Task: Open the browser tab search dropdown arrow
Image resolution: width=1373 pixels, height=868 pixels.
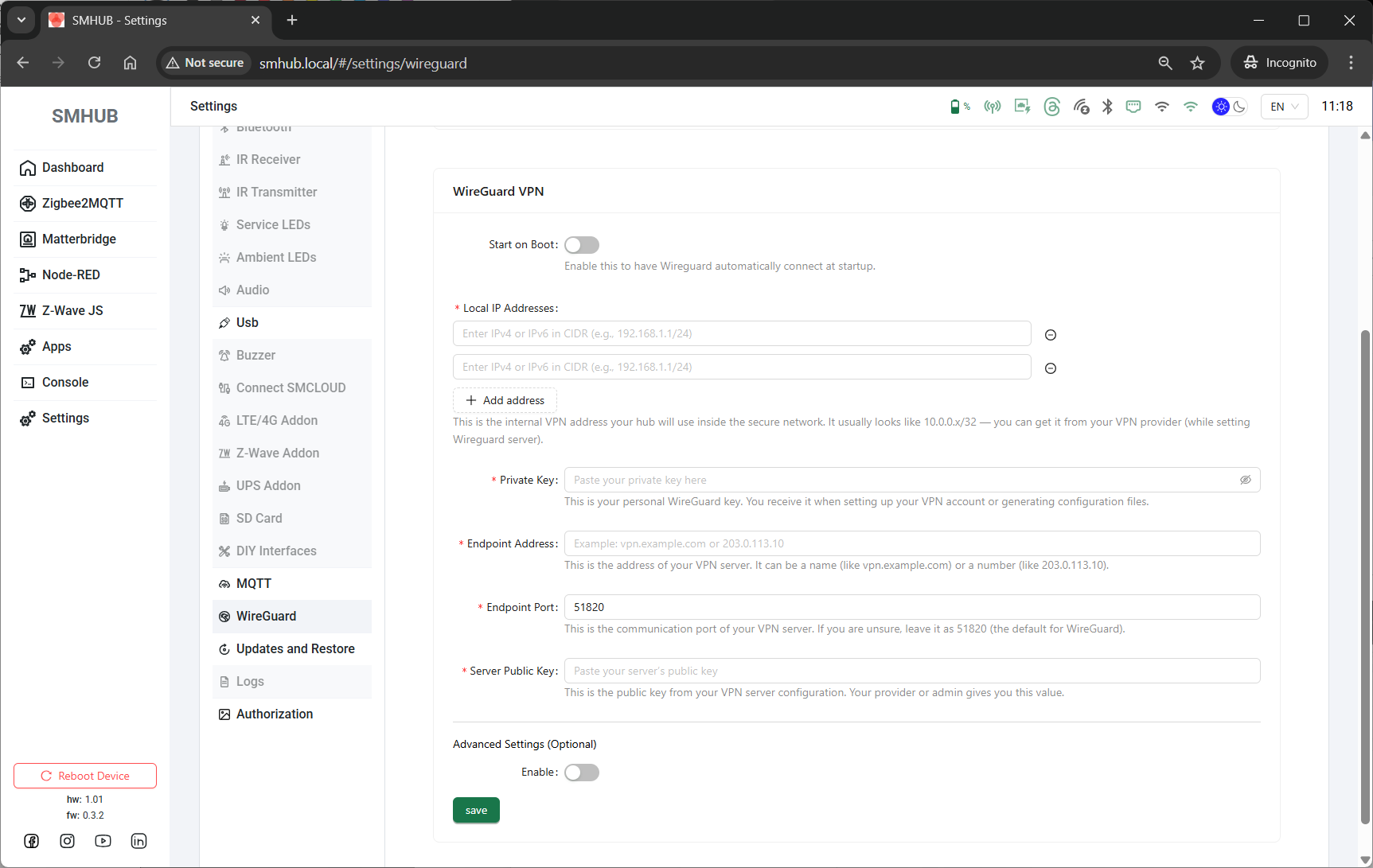Action: click(21, 20)
